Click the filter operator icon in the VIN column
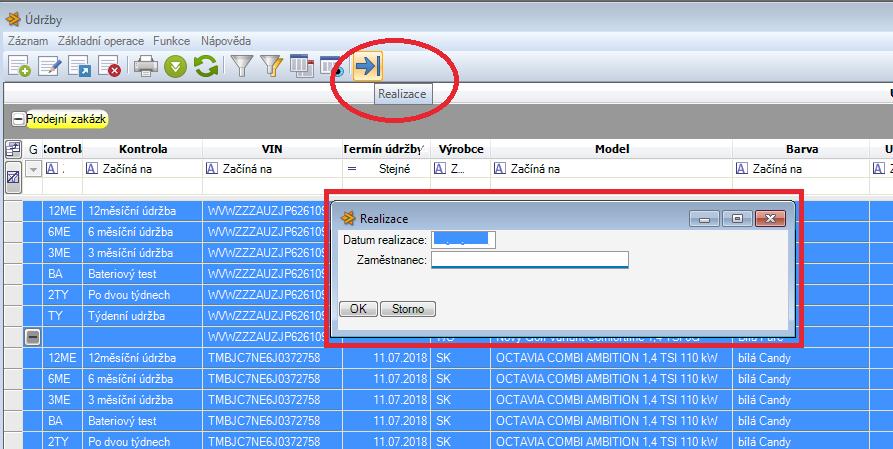This screenshot has width=893, height=449. (x=212, y=169)
